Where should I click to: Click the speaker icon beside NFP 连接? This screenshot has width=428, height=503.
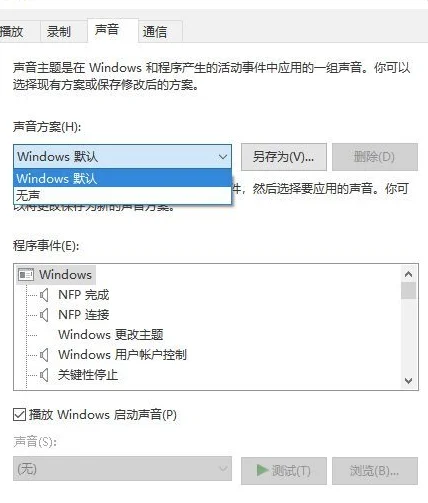coord(44,315)
